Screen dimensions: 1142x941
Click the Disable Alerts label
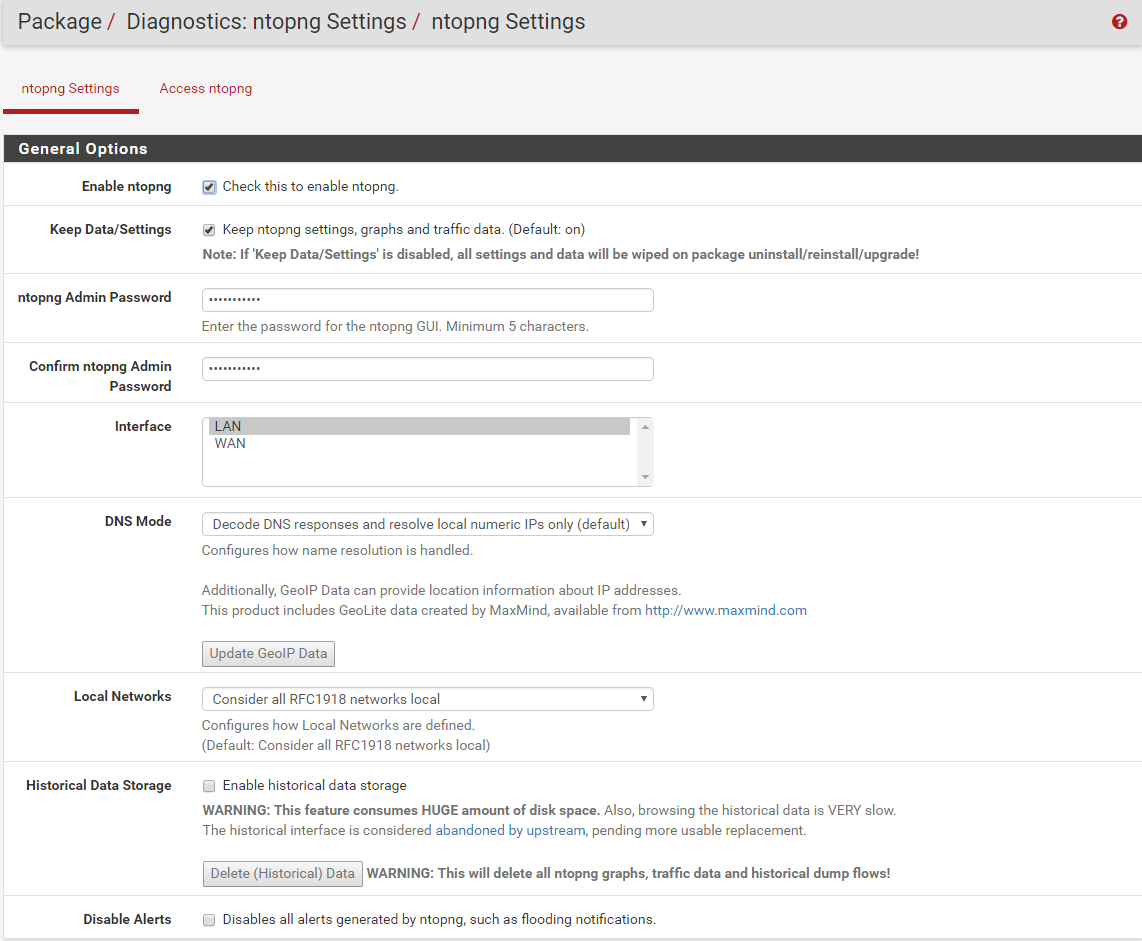point(127,919)
